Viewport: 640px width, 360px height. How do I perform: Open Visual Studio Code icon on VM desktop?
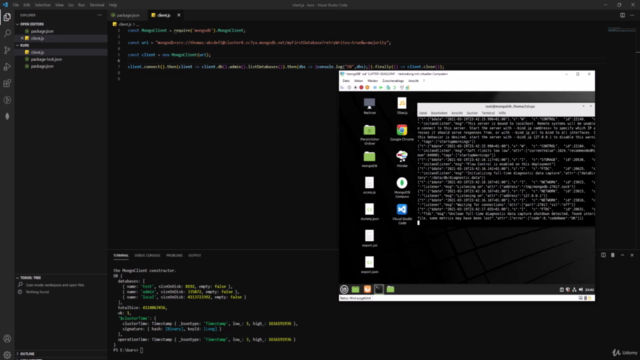(x=402, y=214)
